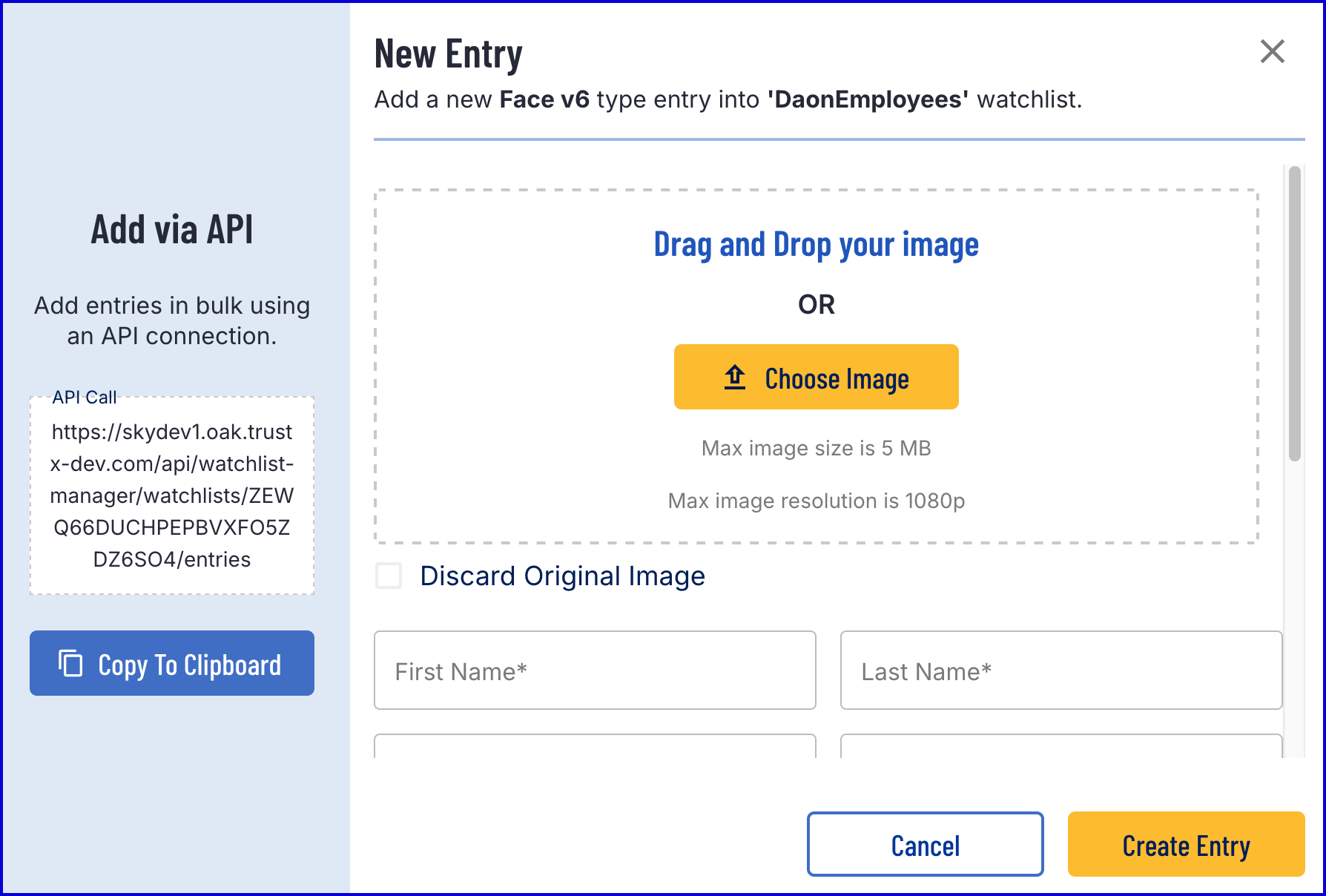This screenshot has width=1326, height=896.
Task: Click the Copy To Clipboard button text
Action: (x=189, y=665)
